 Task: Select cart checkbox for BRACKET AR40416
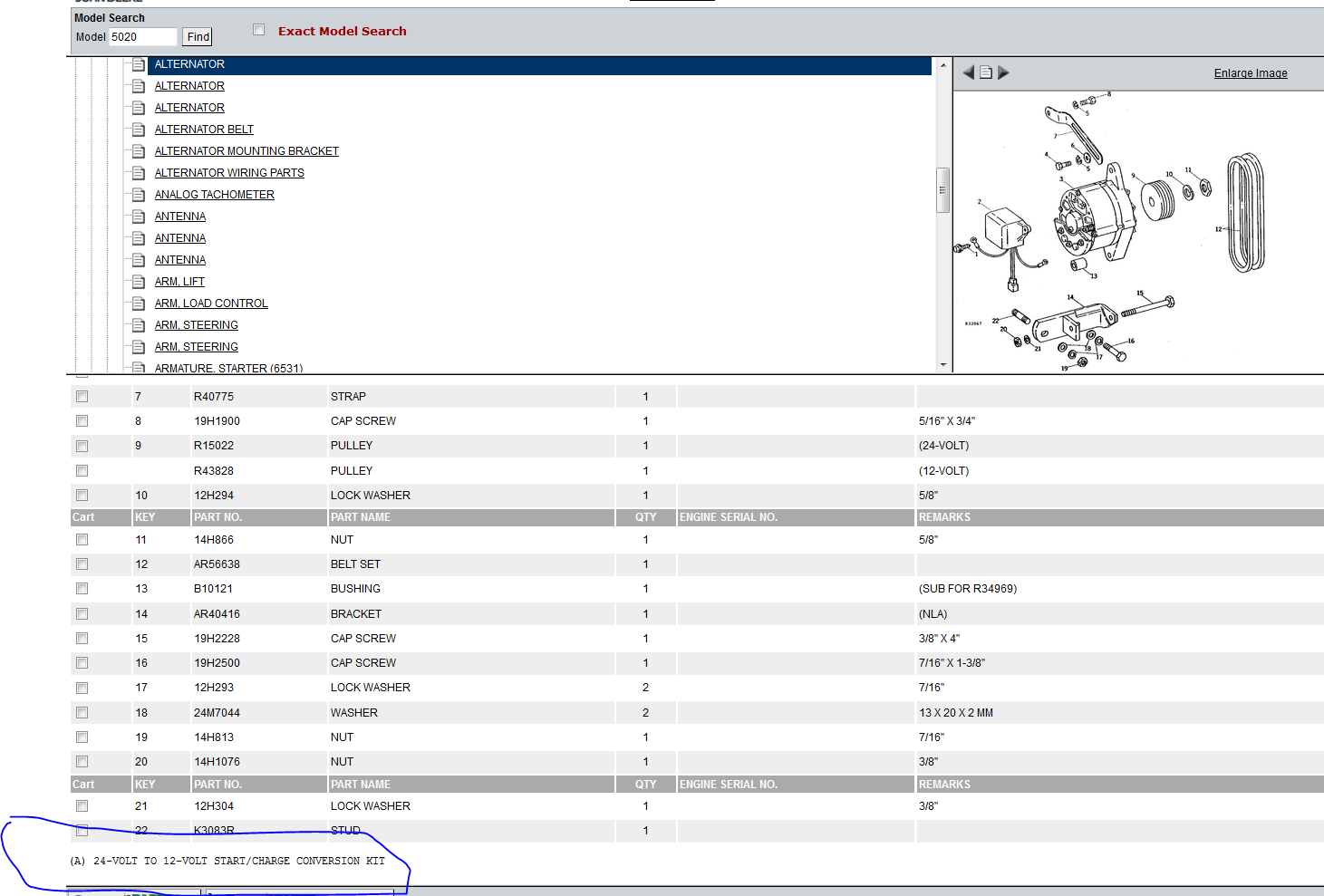(x=82, y=614)
